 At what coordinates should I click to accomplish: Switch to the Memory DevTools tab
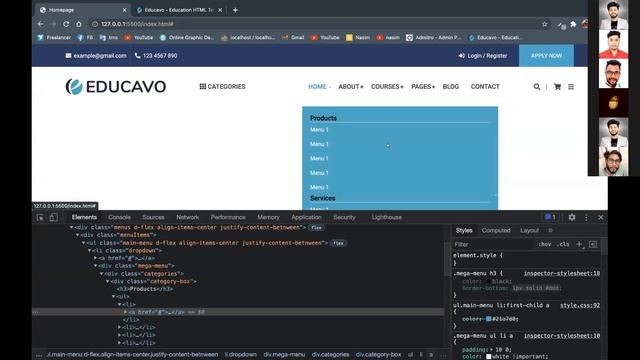pyautogui.click(x=269, y=217)
